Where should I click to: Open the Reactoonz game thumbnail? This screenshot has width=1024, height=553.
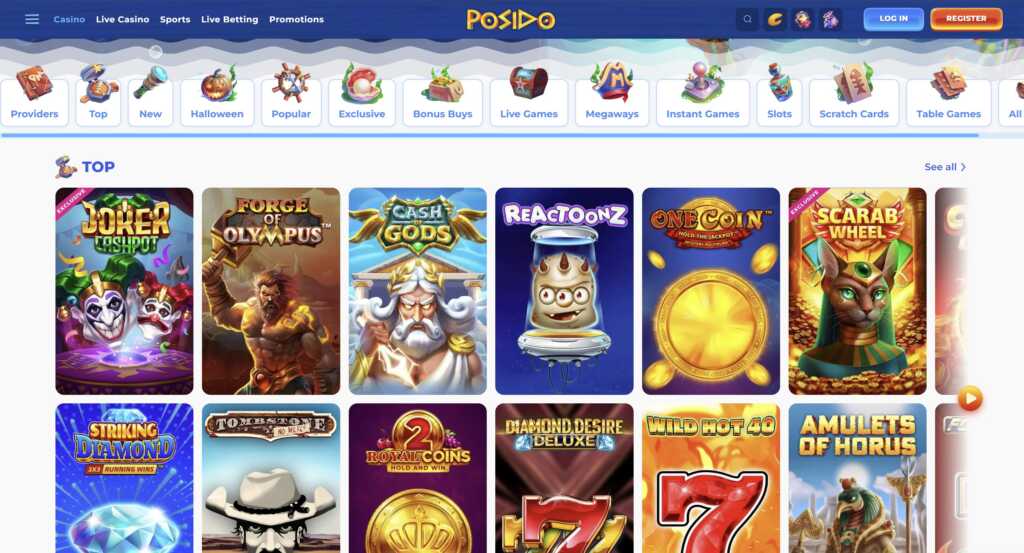point(564,291)
